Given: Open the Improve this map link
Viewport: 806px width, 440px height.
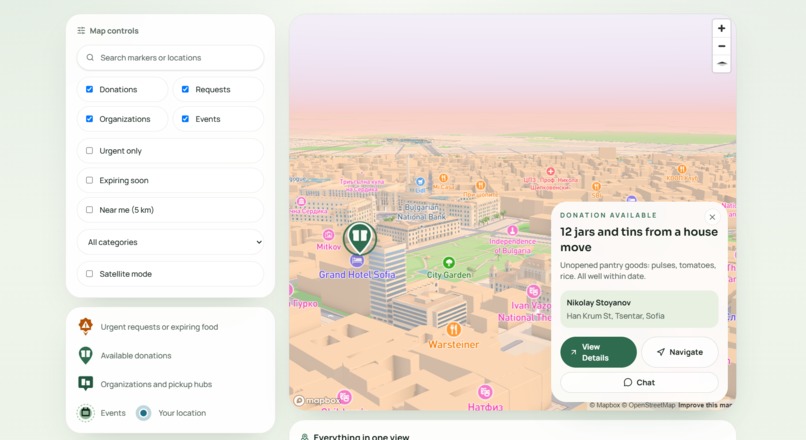Looking at the screenshot, I should pos(705,405).
